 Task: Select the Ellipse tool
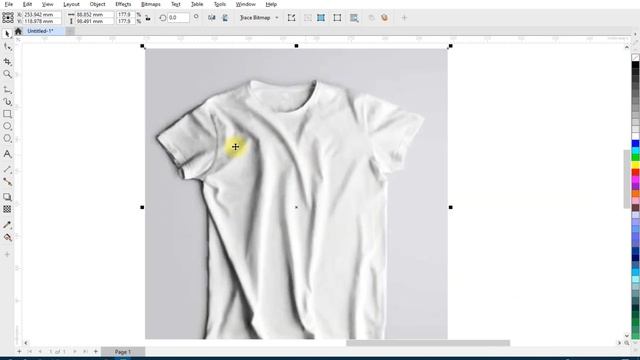tap(7, 126)
